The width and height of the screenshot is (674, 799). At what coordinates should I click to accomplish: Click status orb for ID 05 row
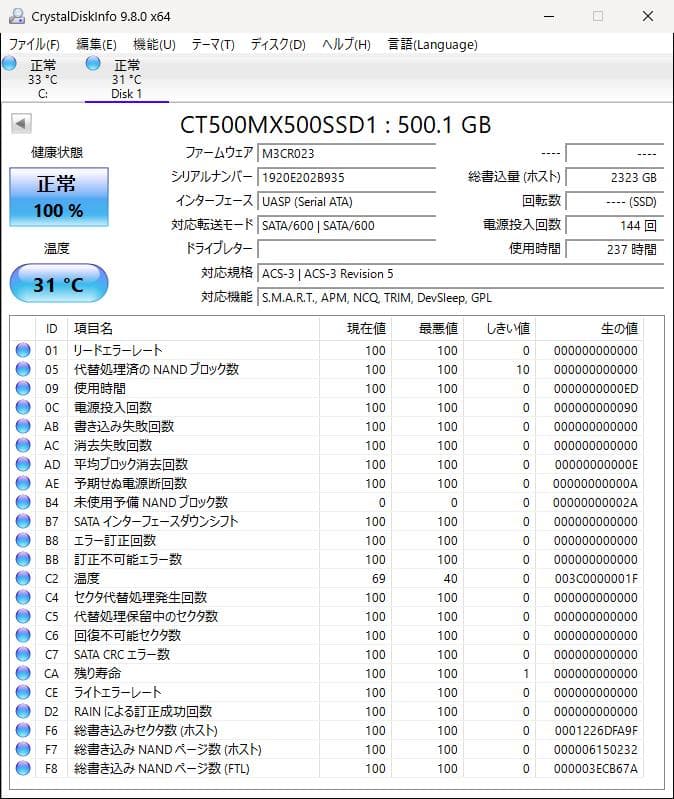(x=23, y=369)
